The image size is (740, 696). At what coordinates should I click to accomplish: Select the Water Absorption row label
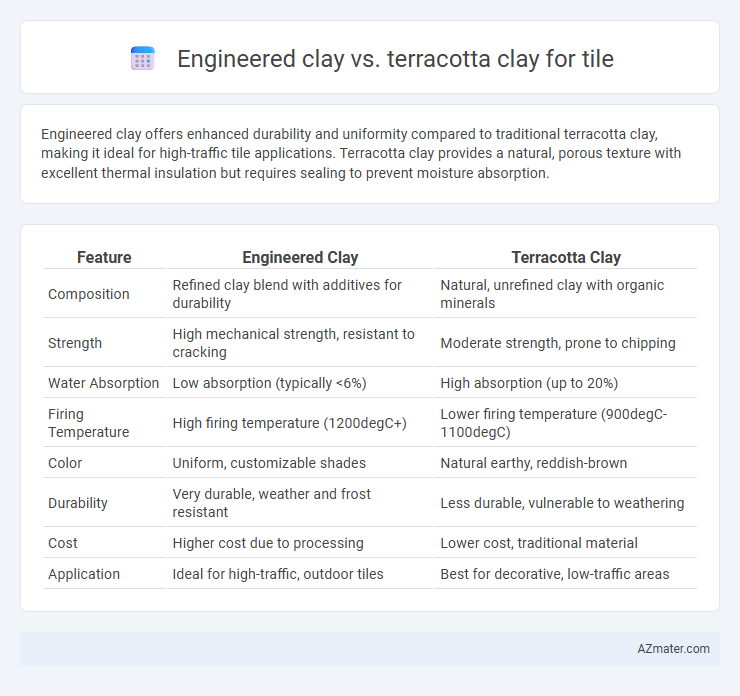pos(103,383)
